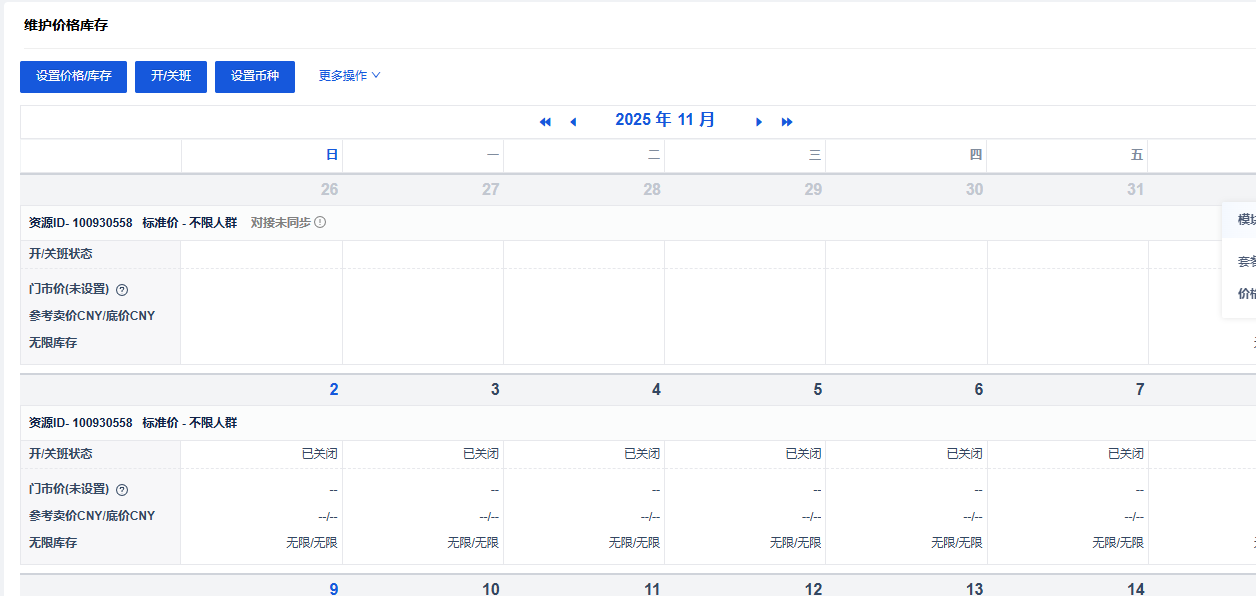Click the 设置币种 button
The image size is (1256, 596).
[255, 76]
